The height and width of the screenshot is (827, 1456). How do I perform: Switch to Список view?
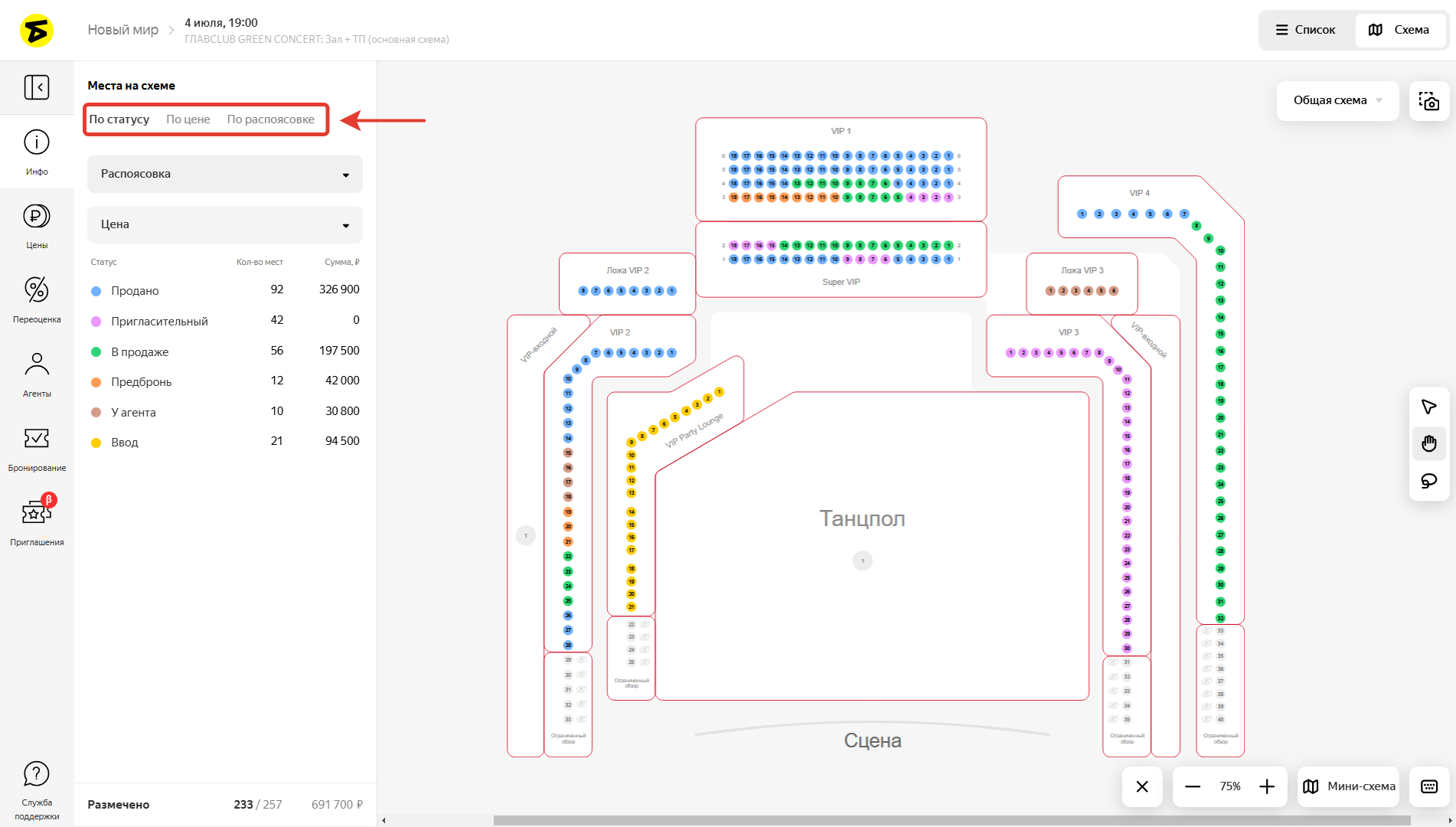click(x=1305, y=30)
